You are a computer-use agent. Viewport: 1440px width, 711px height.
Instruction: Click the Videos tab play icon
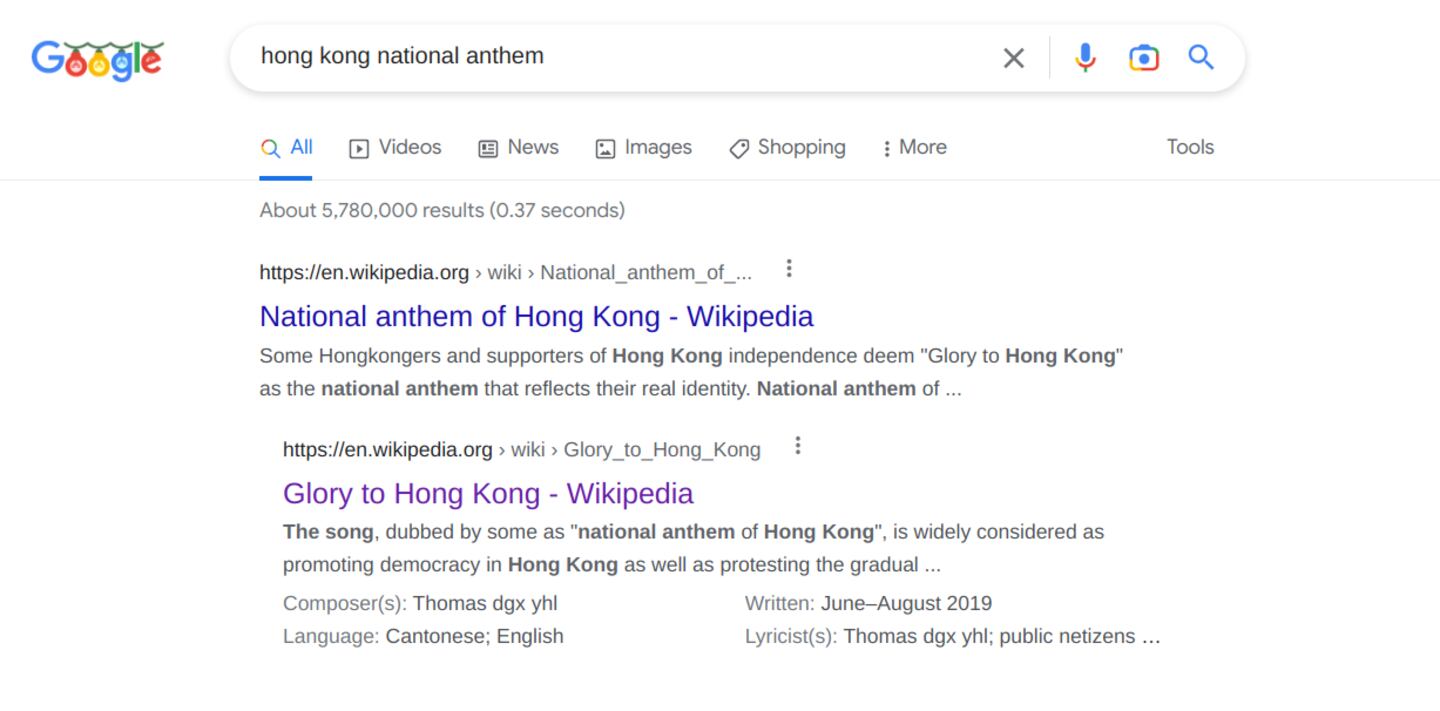point(359,149)
